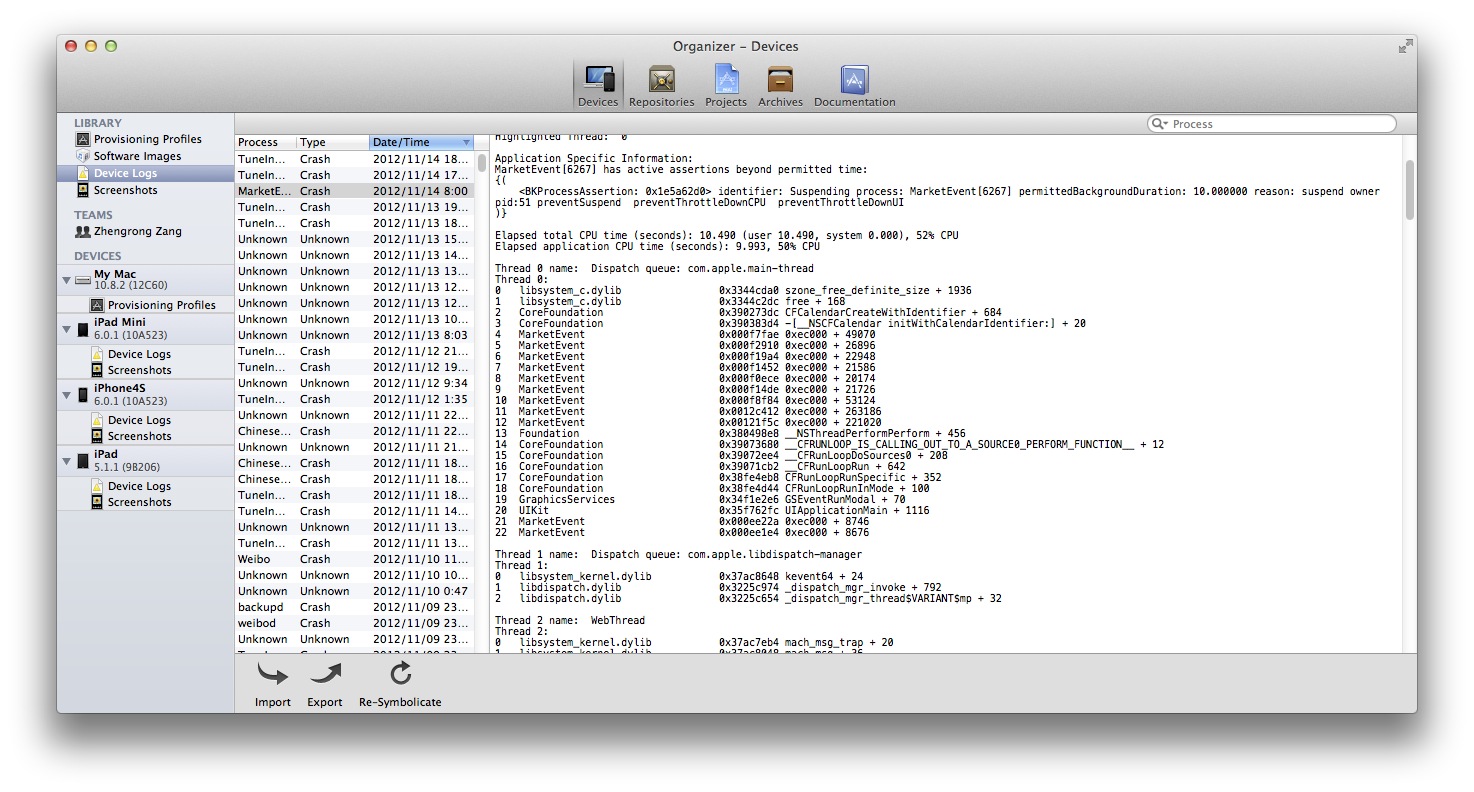Collapse the iPad Mini disclosure triangle
The width and height of the screenshot is (1474, 792).
67,329
